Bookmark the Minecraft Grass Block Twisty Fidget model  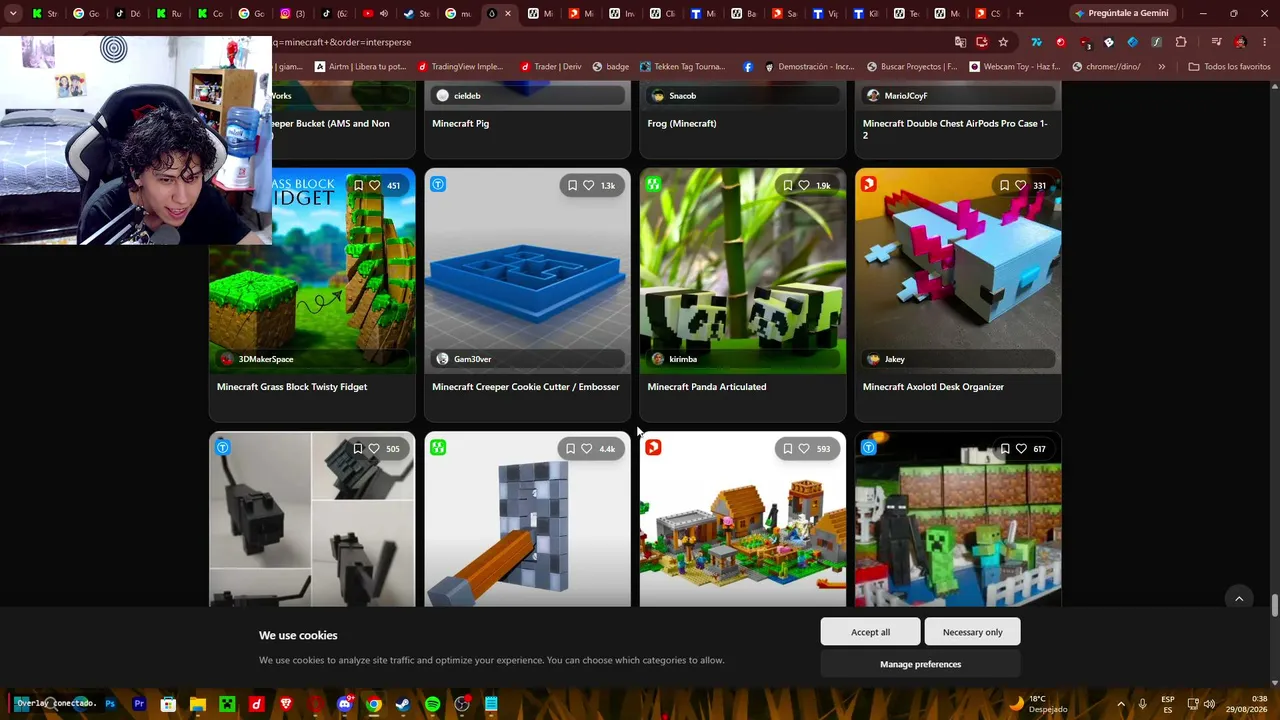(359, 185)
